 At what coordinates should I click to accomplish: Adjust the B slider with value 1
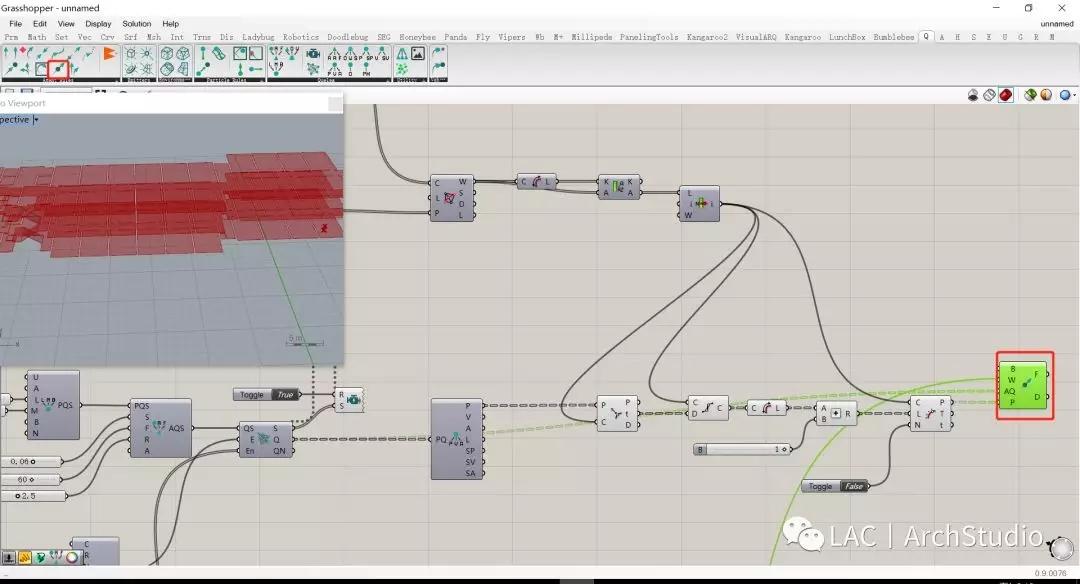(x=743, y=449)
